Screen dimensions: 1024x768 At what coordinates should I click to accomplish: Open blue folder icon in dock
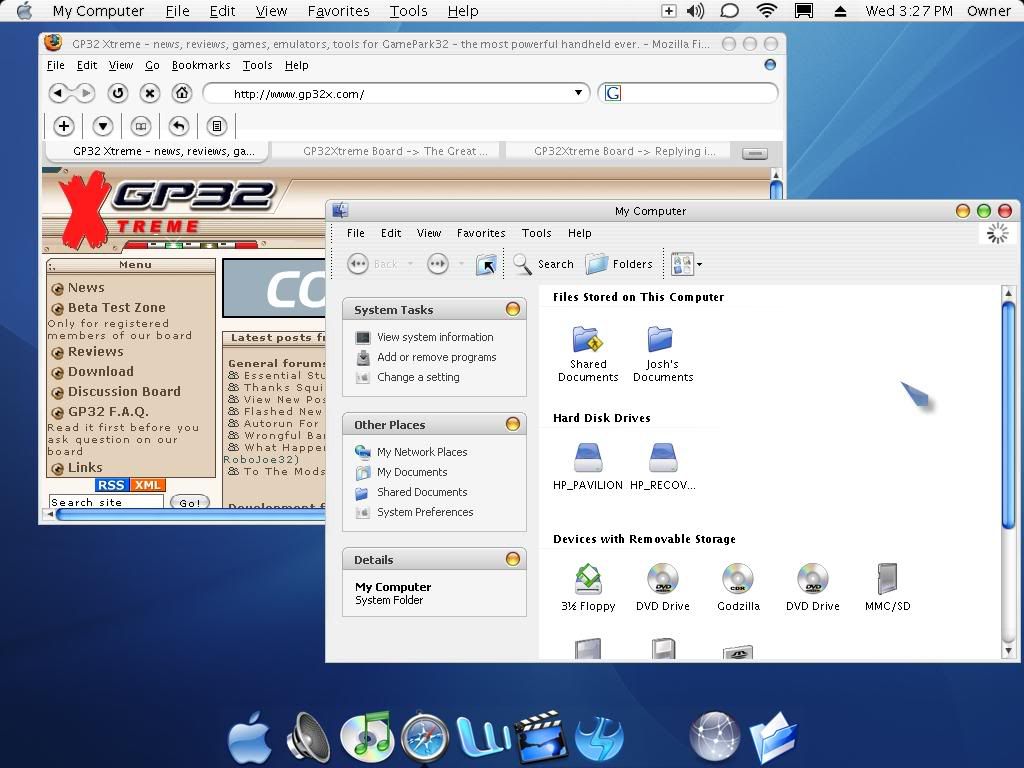coord(773,738)
